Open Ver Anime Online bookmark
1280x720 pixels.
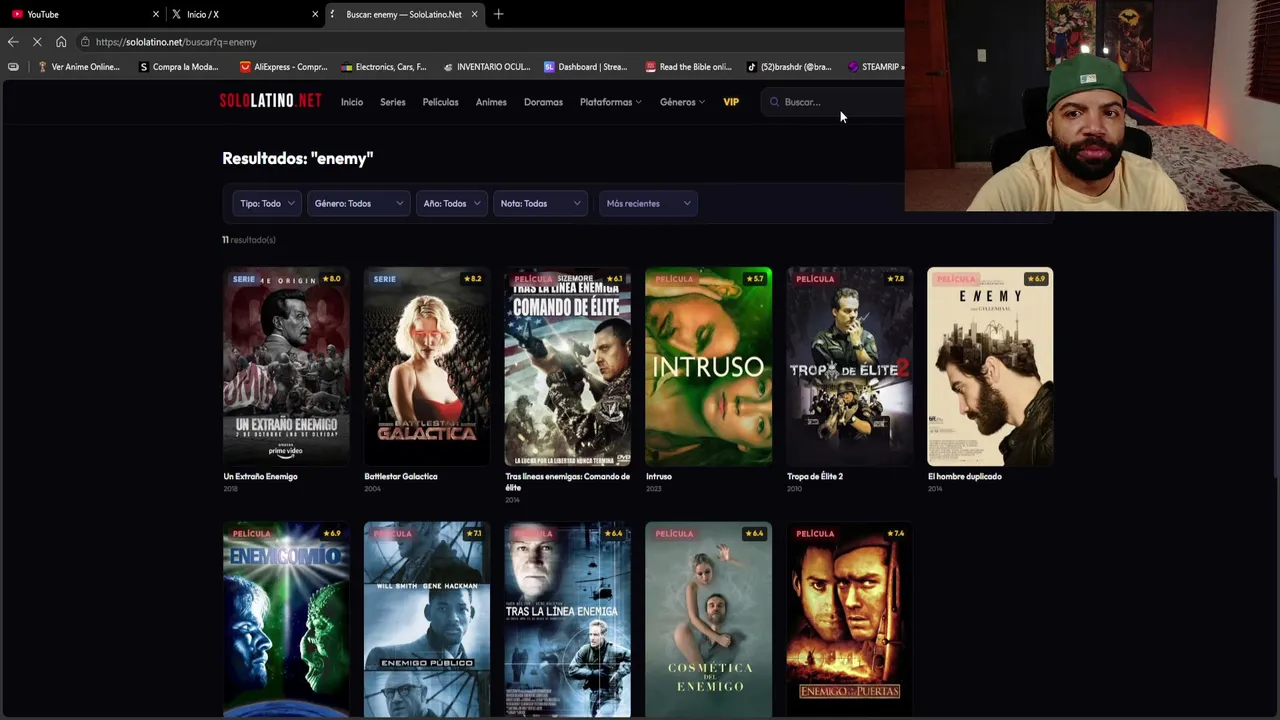tap(78, 67)
